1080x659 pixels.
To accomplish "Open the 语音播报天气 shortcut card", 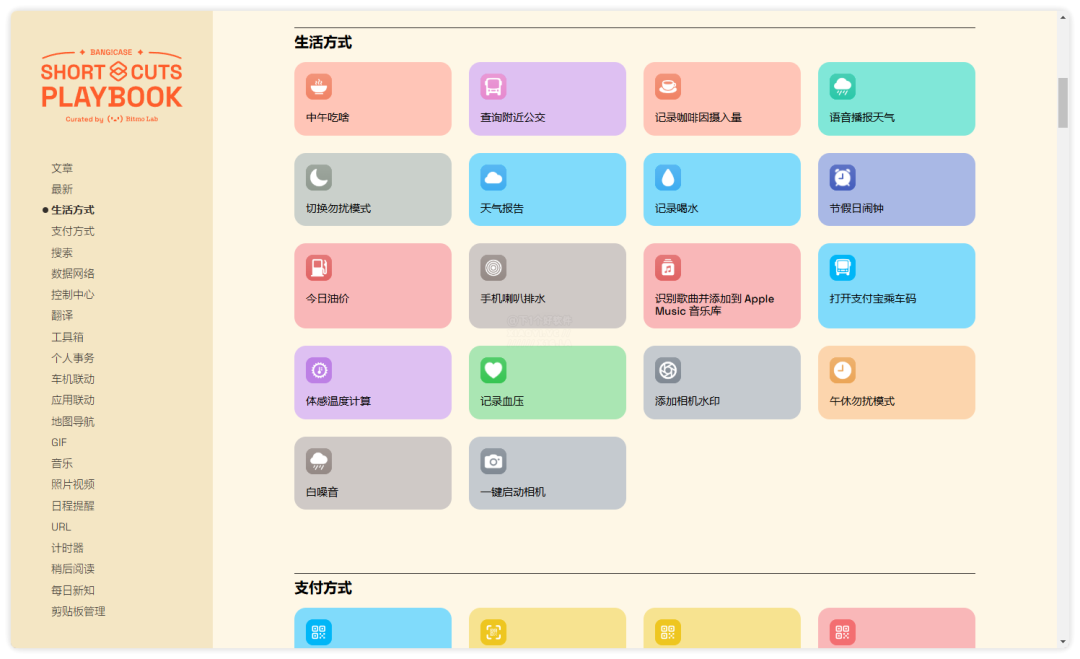I will point(896,99).
